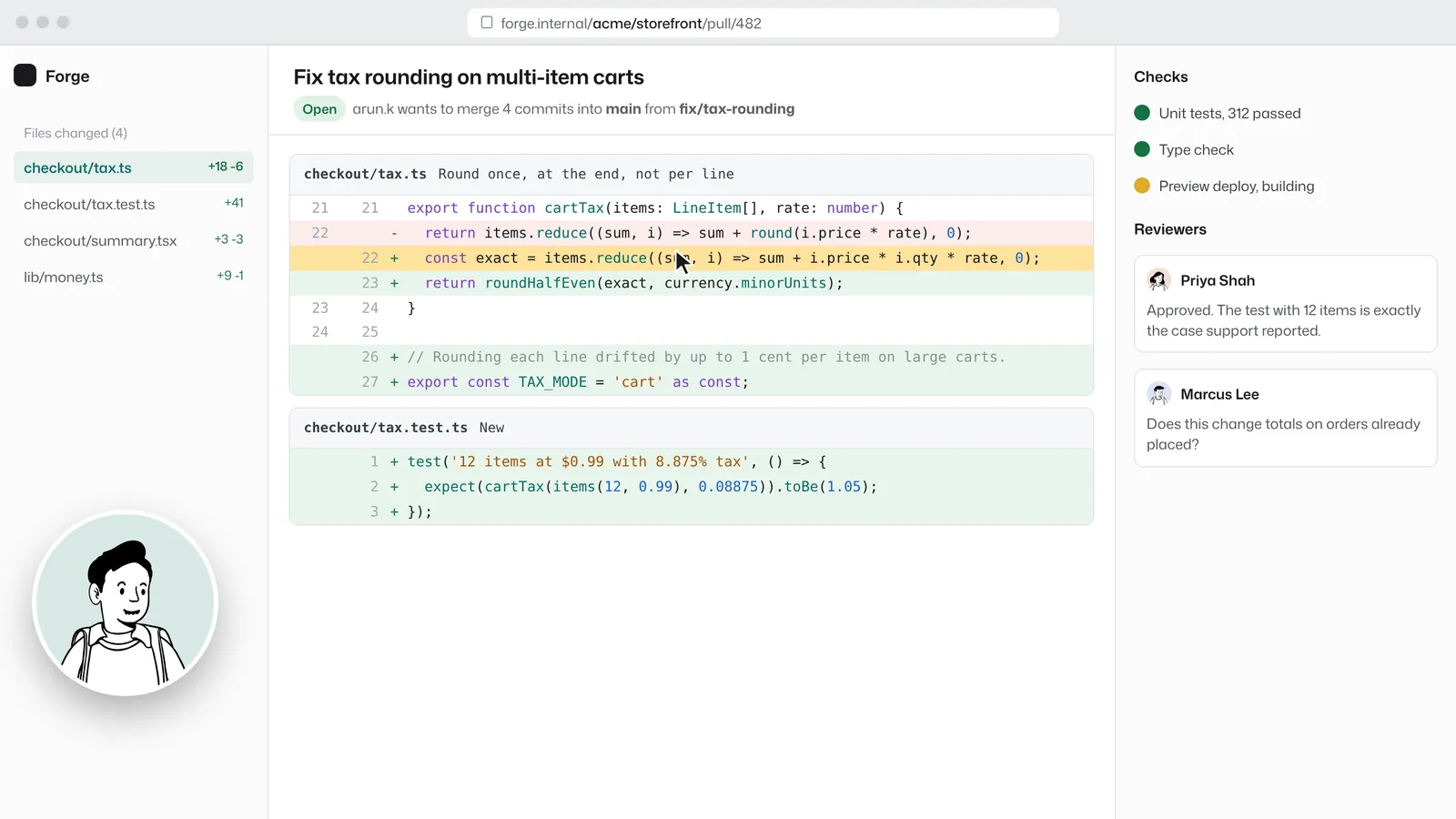The height and width of the screenshot is (819, 1456).
Task: Click the green Type check status dot
Action: click(1142, 149)
